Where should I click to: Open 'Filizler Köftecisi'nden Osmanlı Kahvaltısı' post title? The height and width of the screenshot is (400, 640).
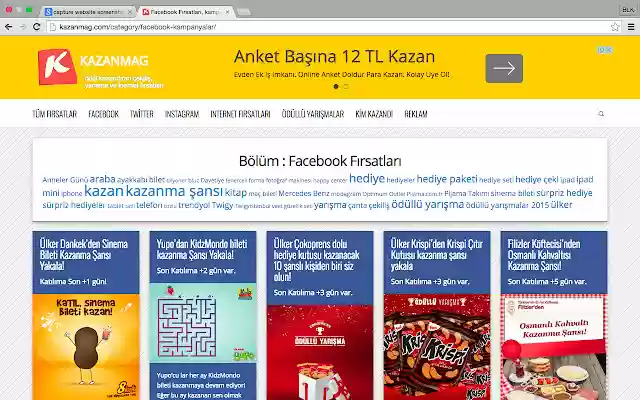(x=544, y=255)
